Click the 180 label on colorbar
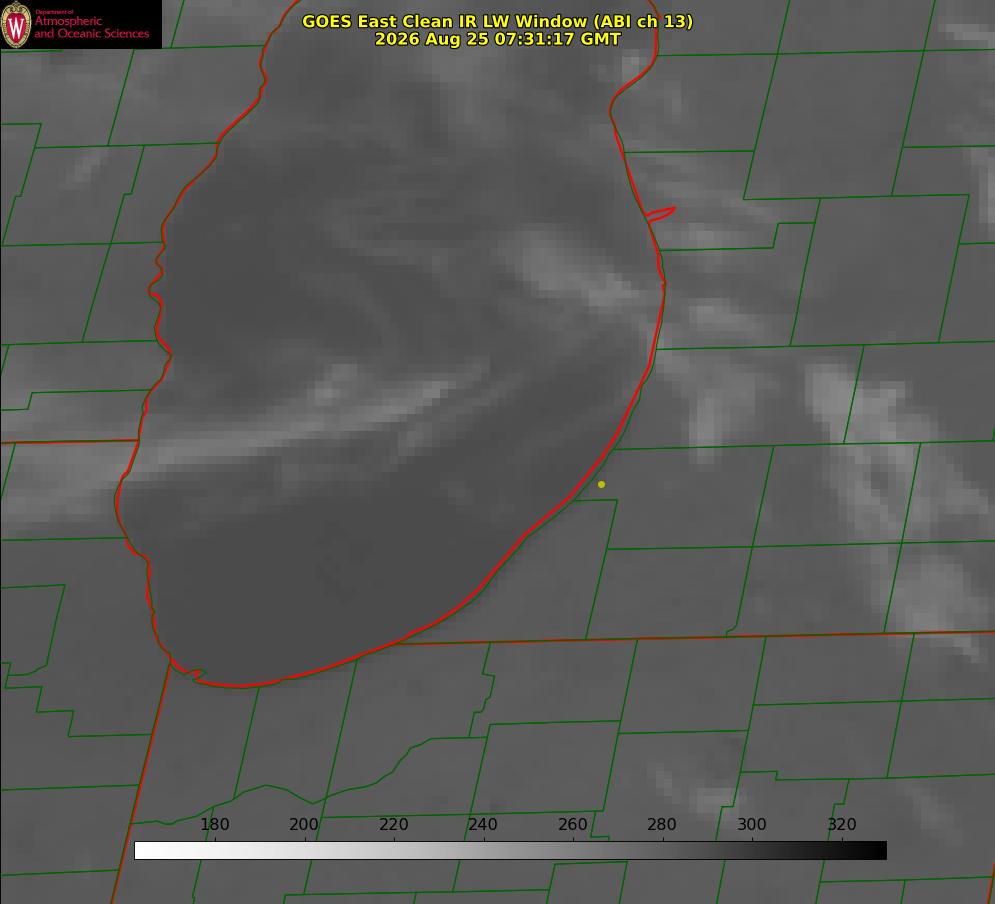This screenshot has width=995, height=904. click(x=214, y=824)
